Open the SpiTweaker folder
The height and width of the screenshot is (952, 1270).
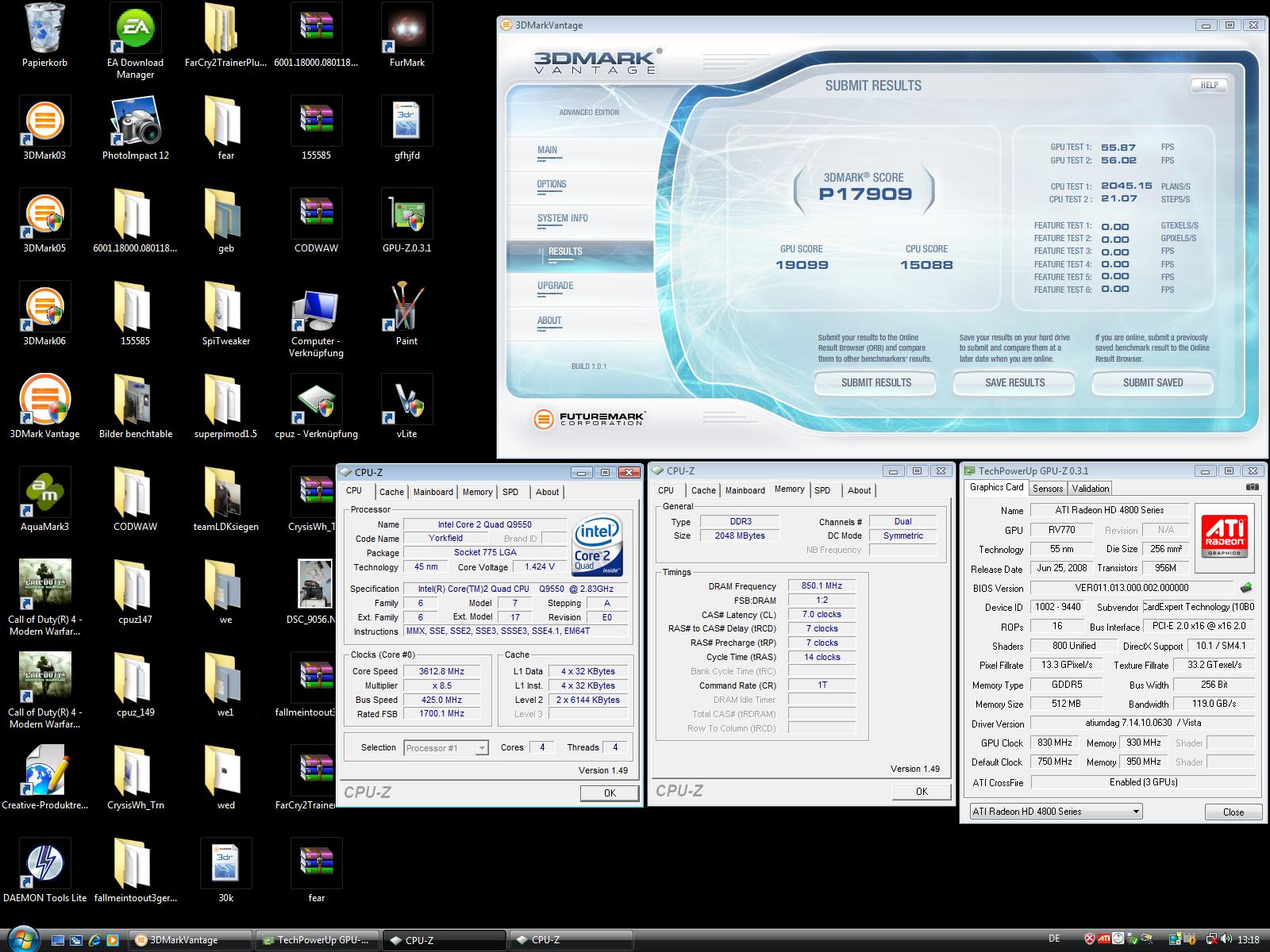pos(225,314)
